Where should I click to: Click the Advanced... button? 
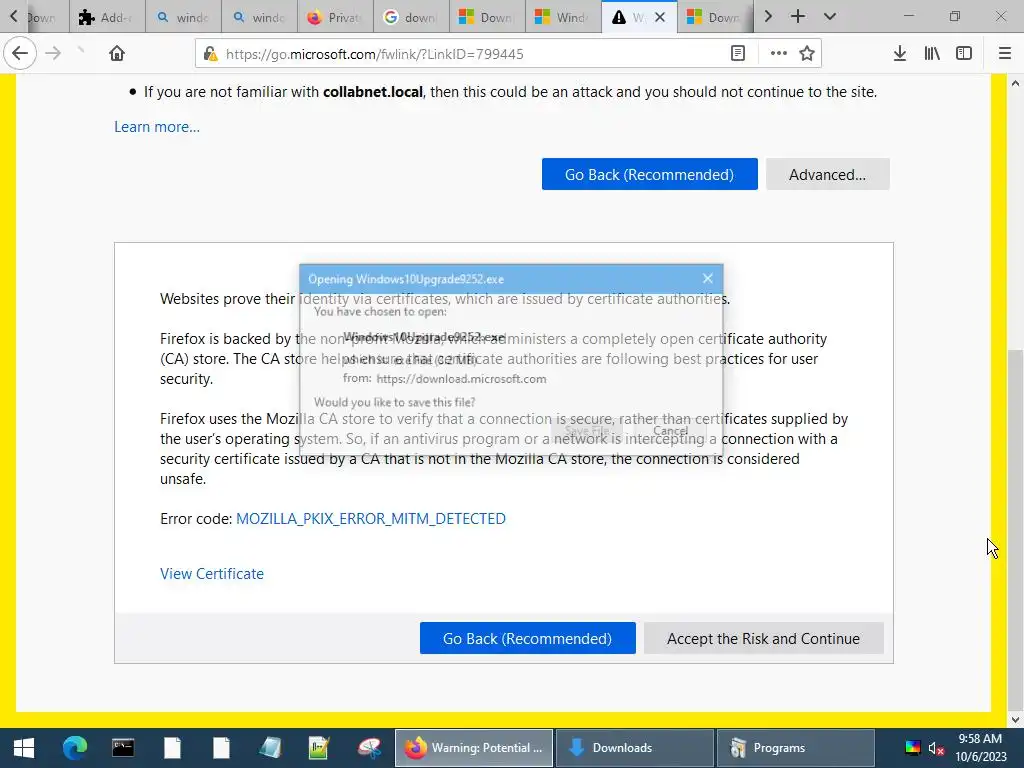tap(827, 174)
